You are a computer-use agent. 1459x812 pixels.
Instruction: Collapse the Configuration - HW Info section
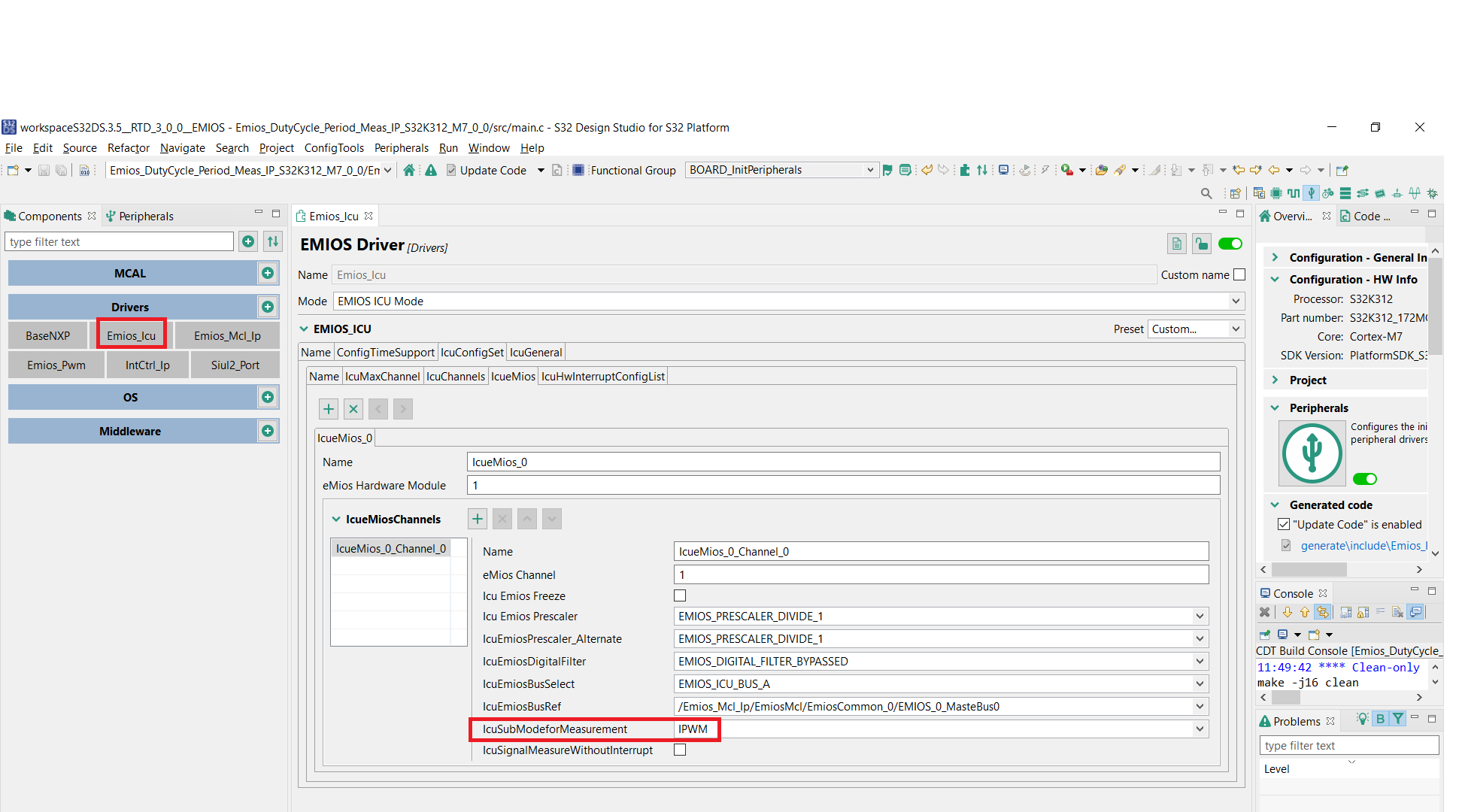1274,279
